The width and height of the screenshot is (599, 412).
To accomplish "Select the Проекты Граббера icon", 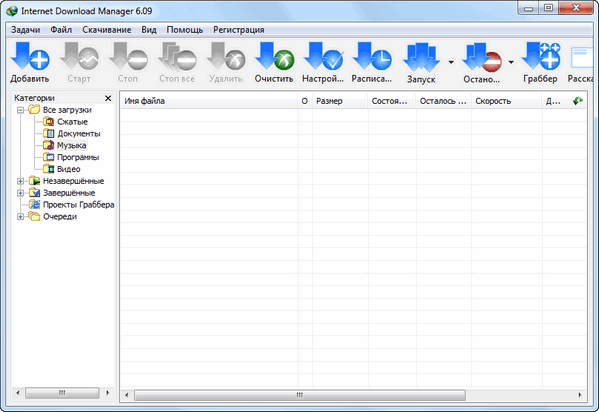I will (34, 204).
